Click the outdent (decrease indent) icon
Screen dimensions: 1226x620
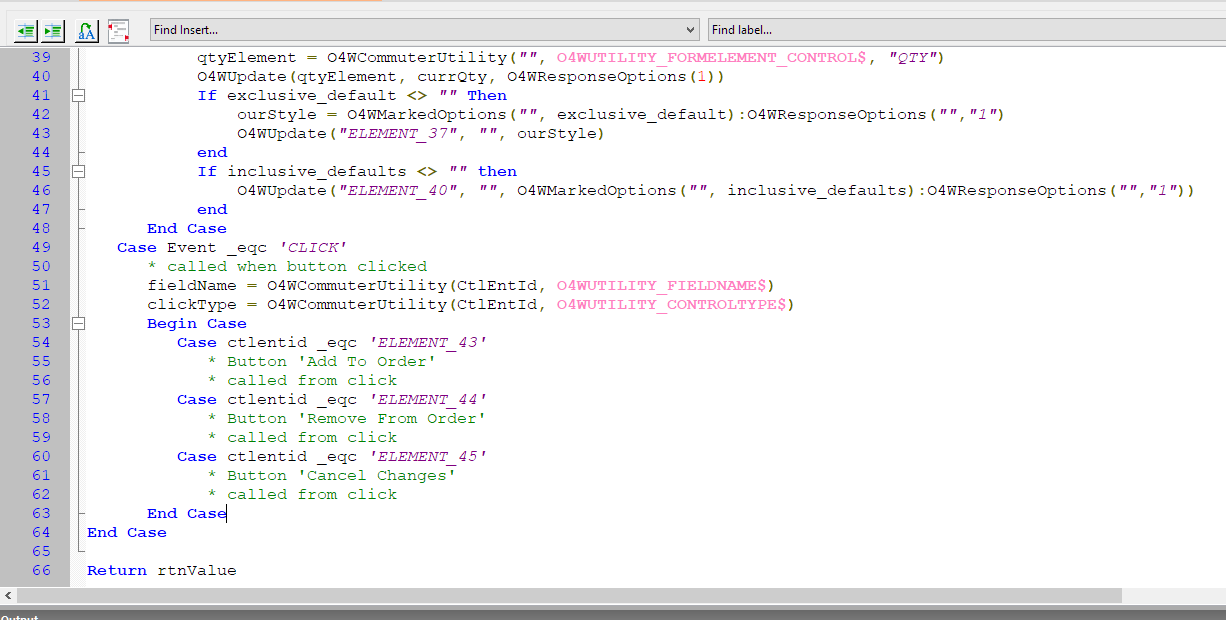click(x=26, y=31)
